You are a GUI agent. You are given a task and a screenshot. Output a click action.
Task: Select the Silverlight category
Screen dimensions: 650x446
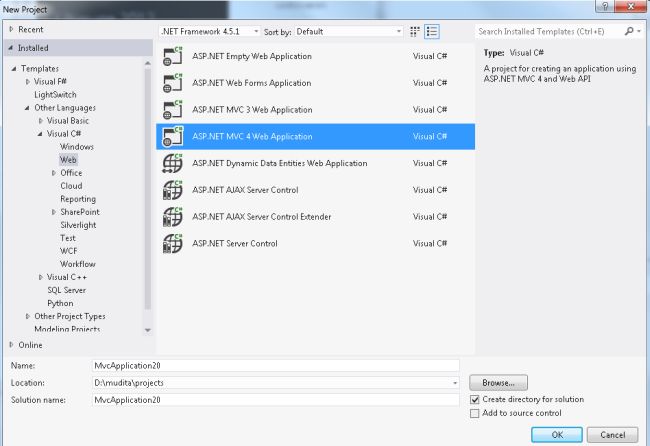[x=78, y=225]
